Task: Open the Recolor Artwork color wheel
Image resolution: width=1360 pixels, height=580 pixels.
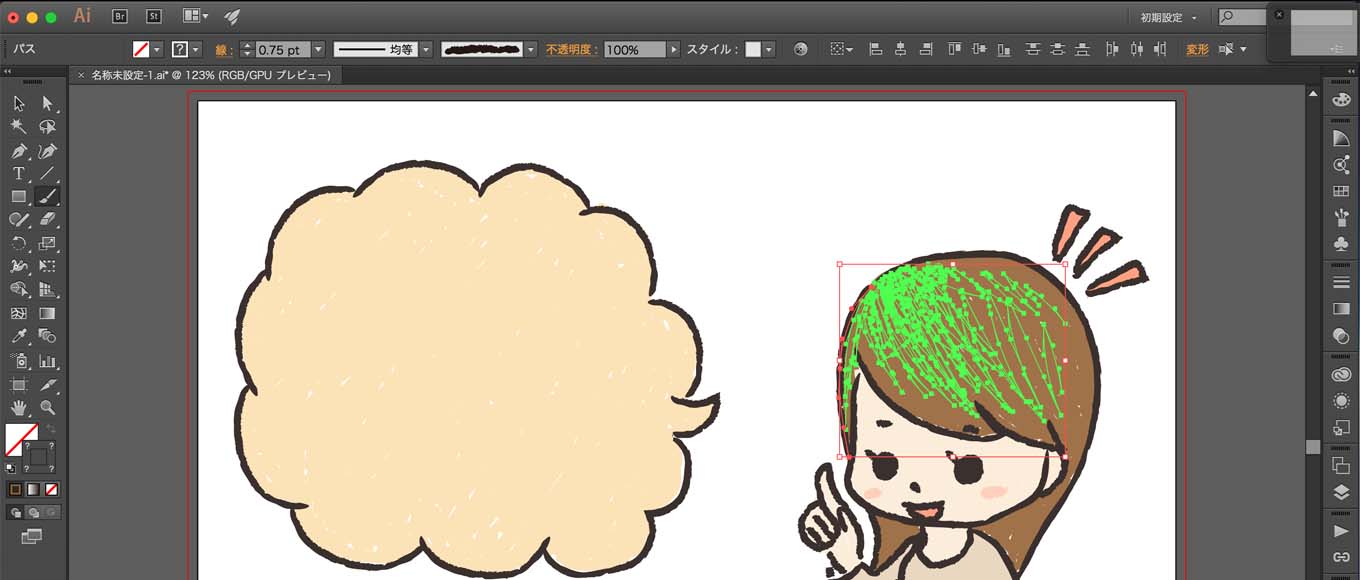Action: tap(800, 49)
